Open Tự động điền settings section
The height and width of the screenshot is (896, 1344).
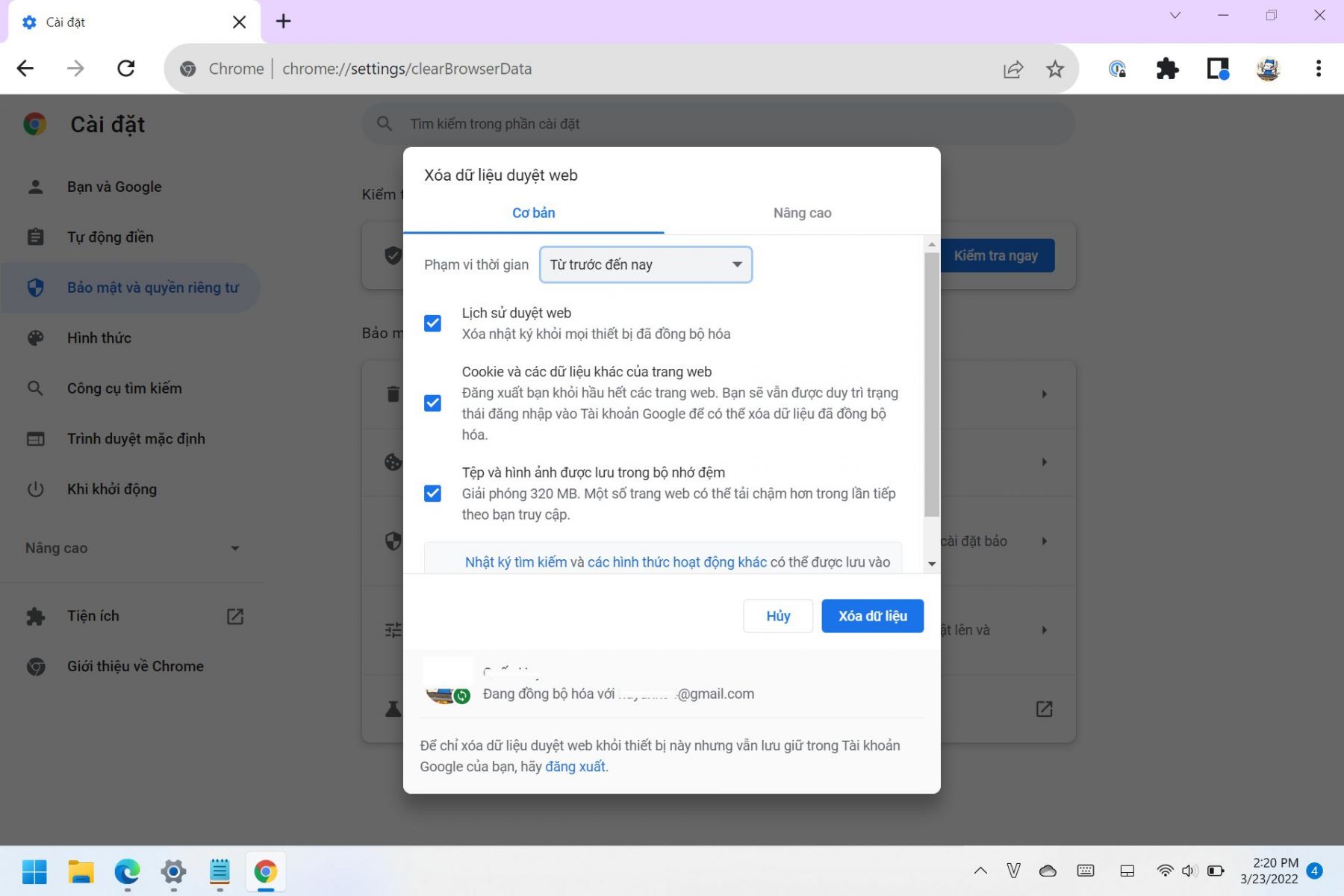click(x=111, y=237)
